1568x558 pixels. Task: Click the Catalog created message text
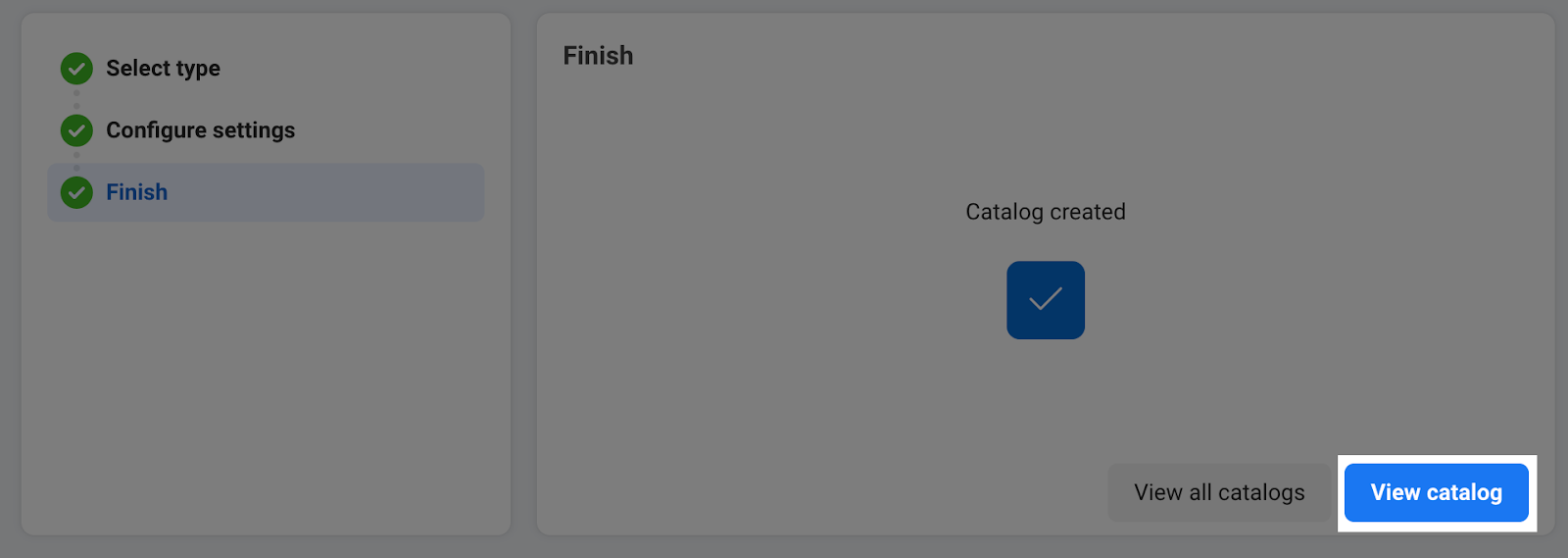click(x=1045, y=212)
